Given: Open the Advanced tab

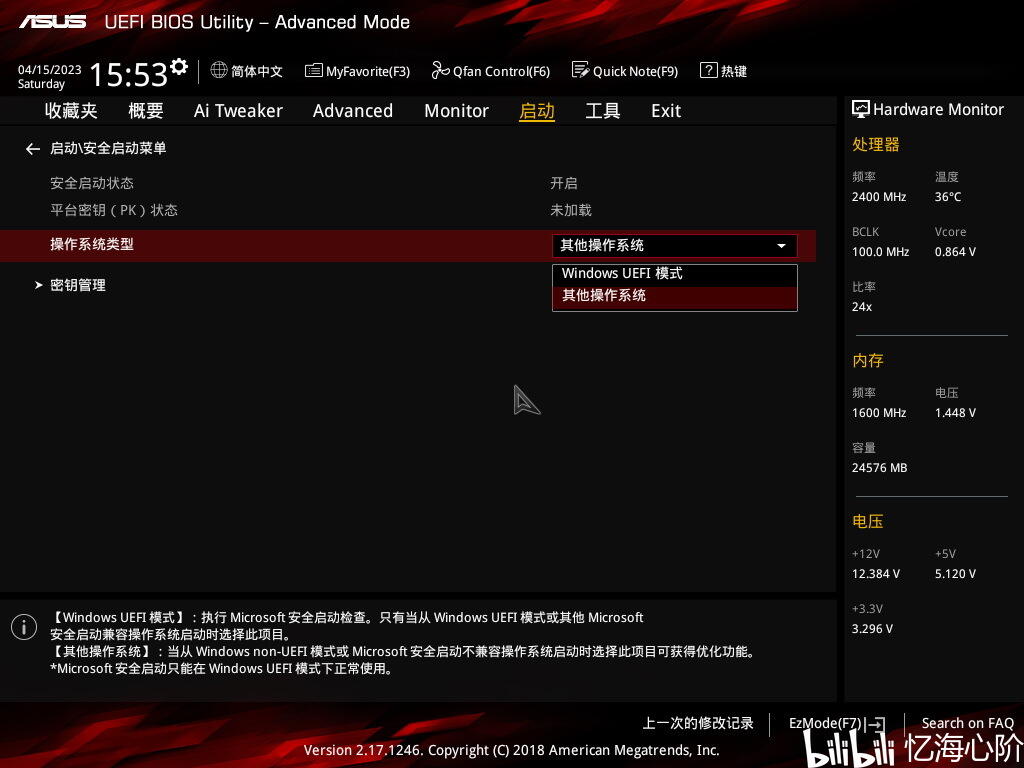Looking at the screenshot, I should point(353,111).
